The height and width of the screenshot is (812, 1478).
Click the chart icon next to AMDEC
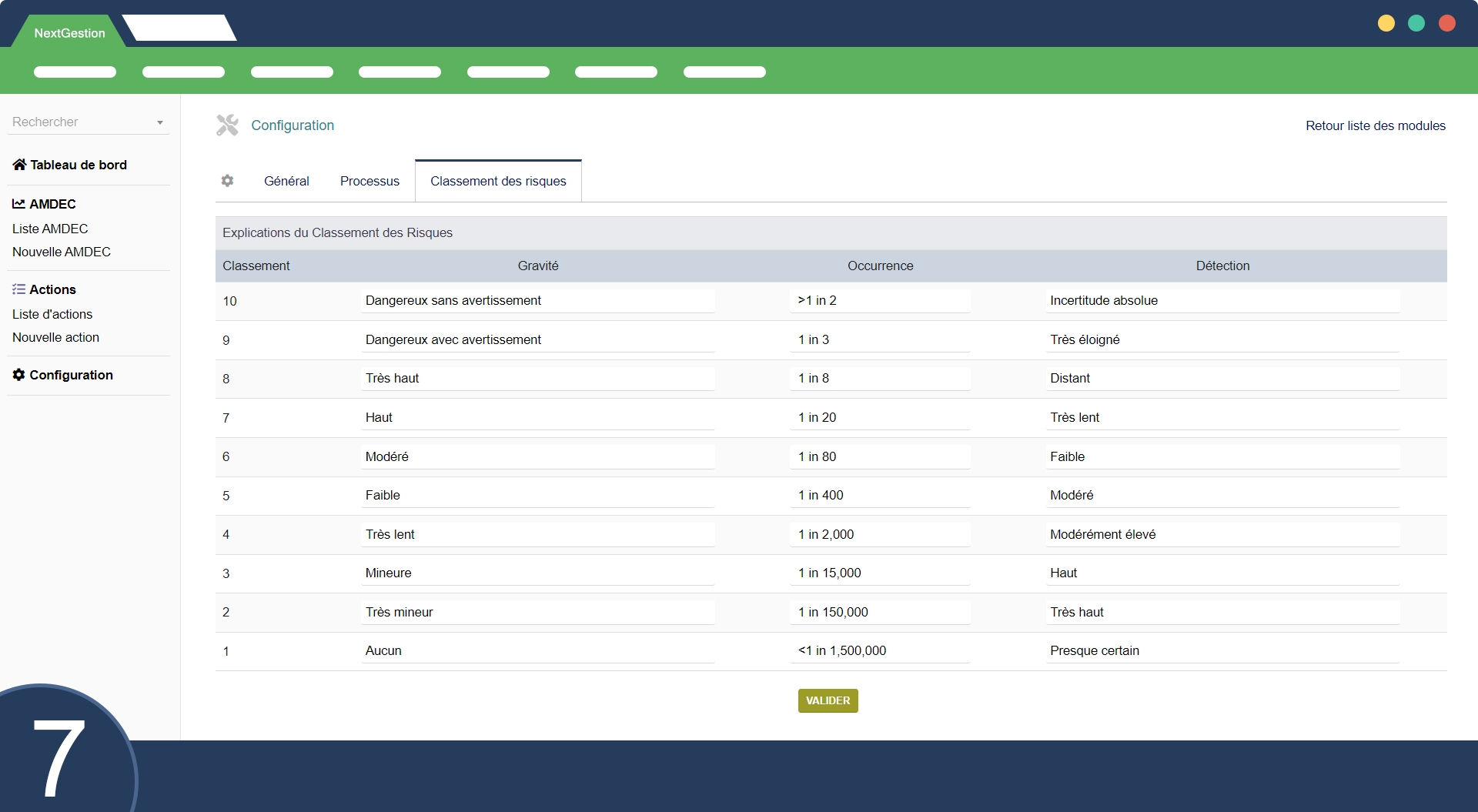coord(18,204)
